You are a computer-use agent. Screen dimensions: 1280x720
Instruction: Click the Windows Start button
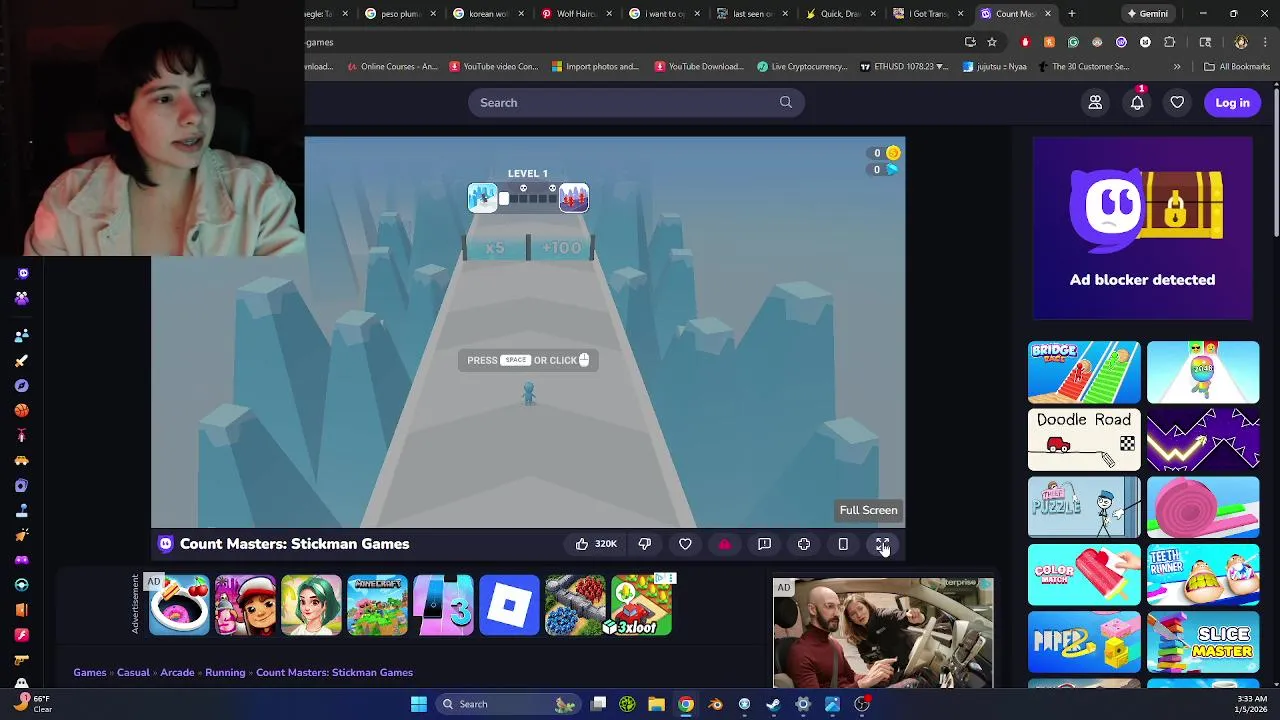coord(419,704)
